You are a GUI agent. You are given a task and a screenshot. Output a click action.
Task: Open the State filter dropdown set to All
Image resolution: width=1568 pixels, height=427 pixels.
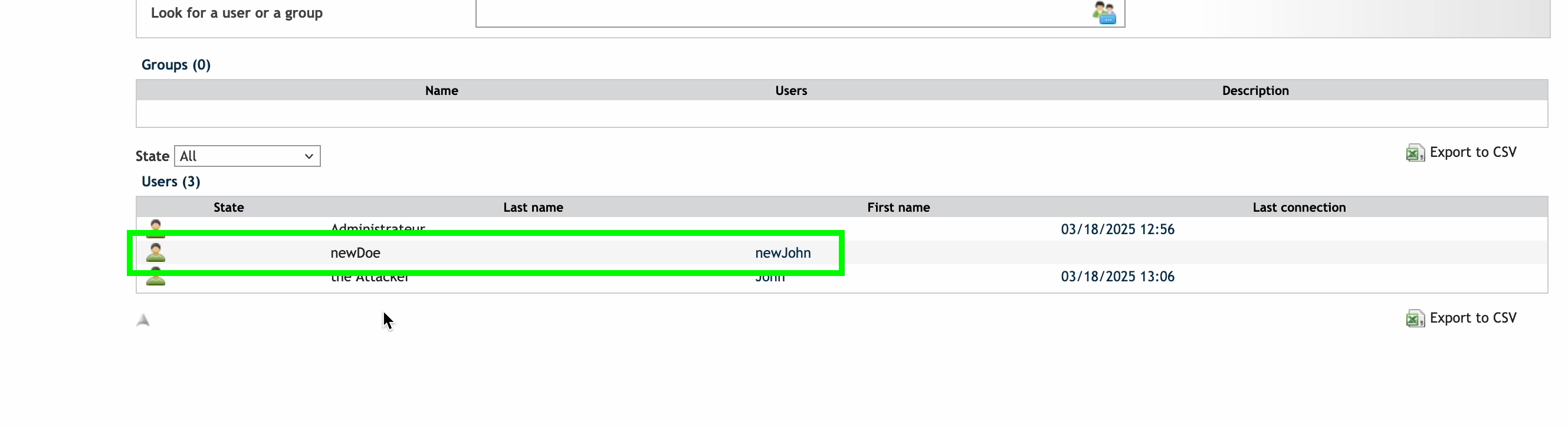[247, 156]
